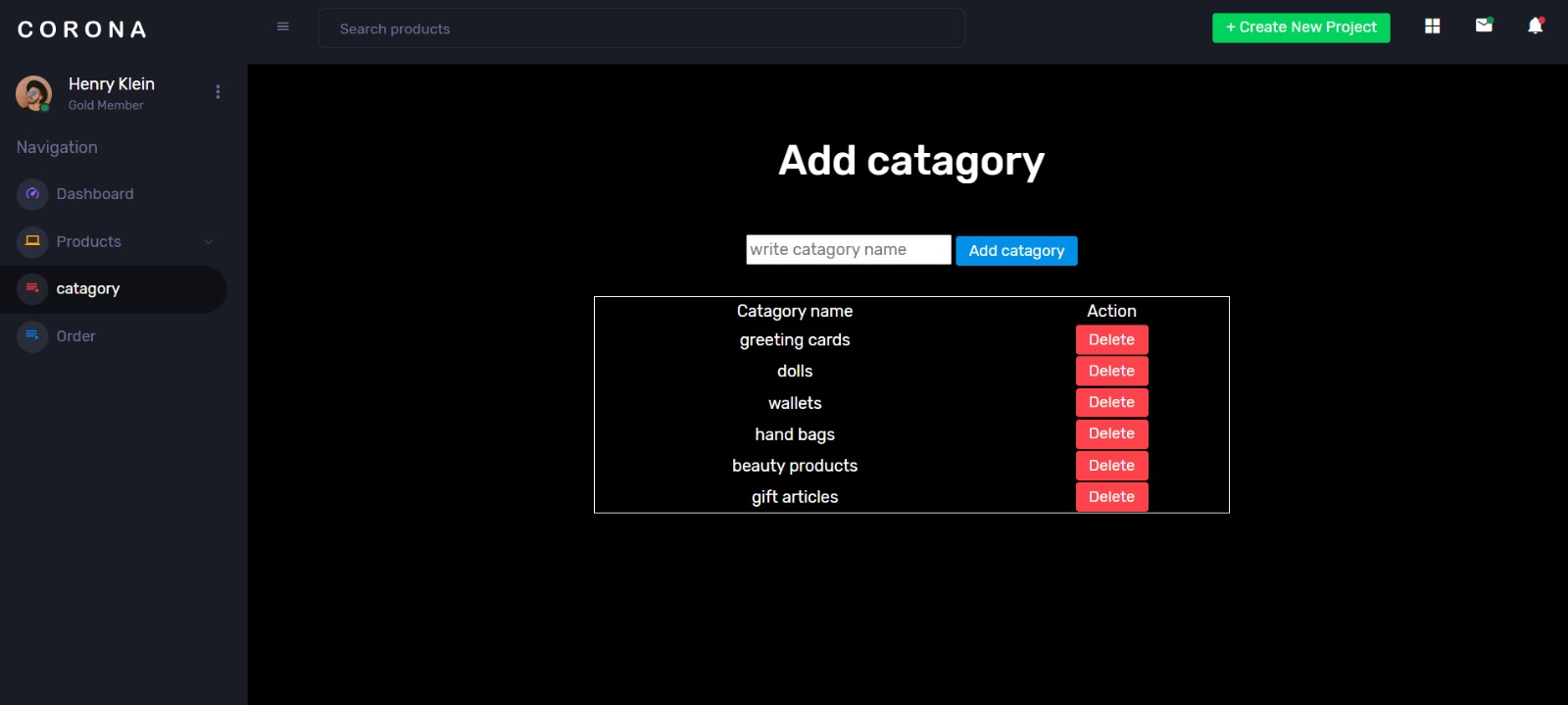Image resolution: width=1568 pixels, height=705 pixels.
Task: Delete the wallets category
Action: (x=1111, y=402)
